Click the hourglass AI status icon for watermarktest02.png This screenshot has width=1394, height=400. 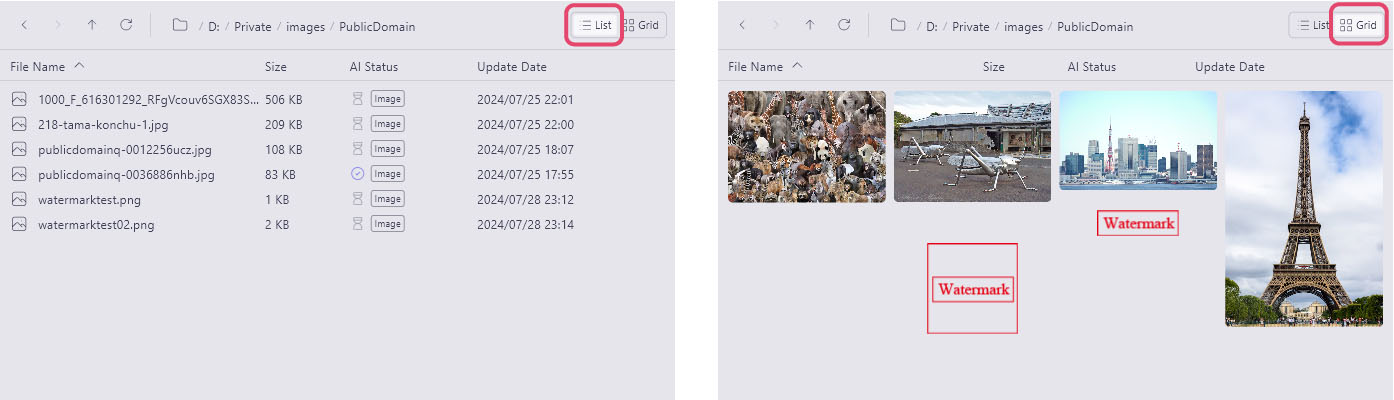358,224
